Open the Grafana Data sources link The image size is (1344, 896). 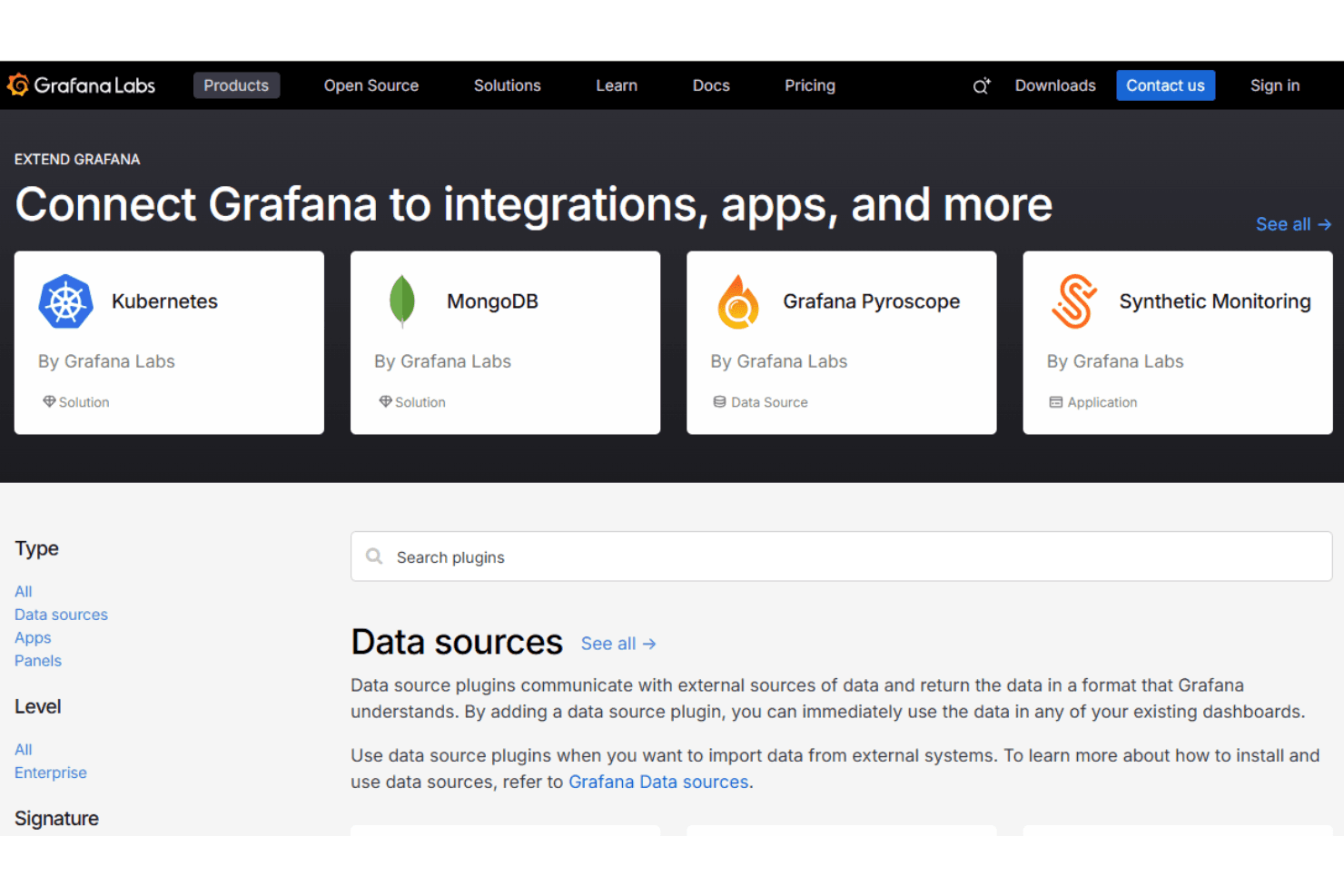point(658,782)
